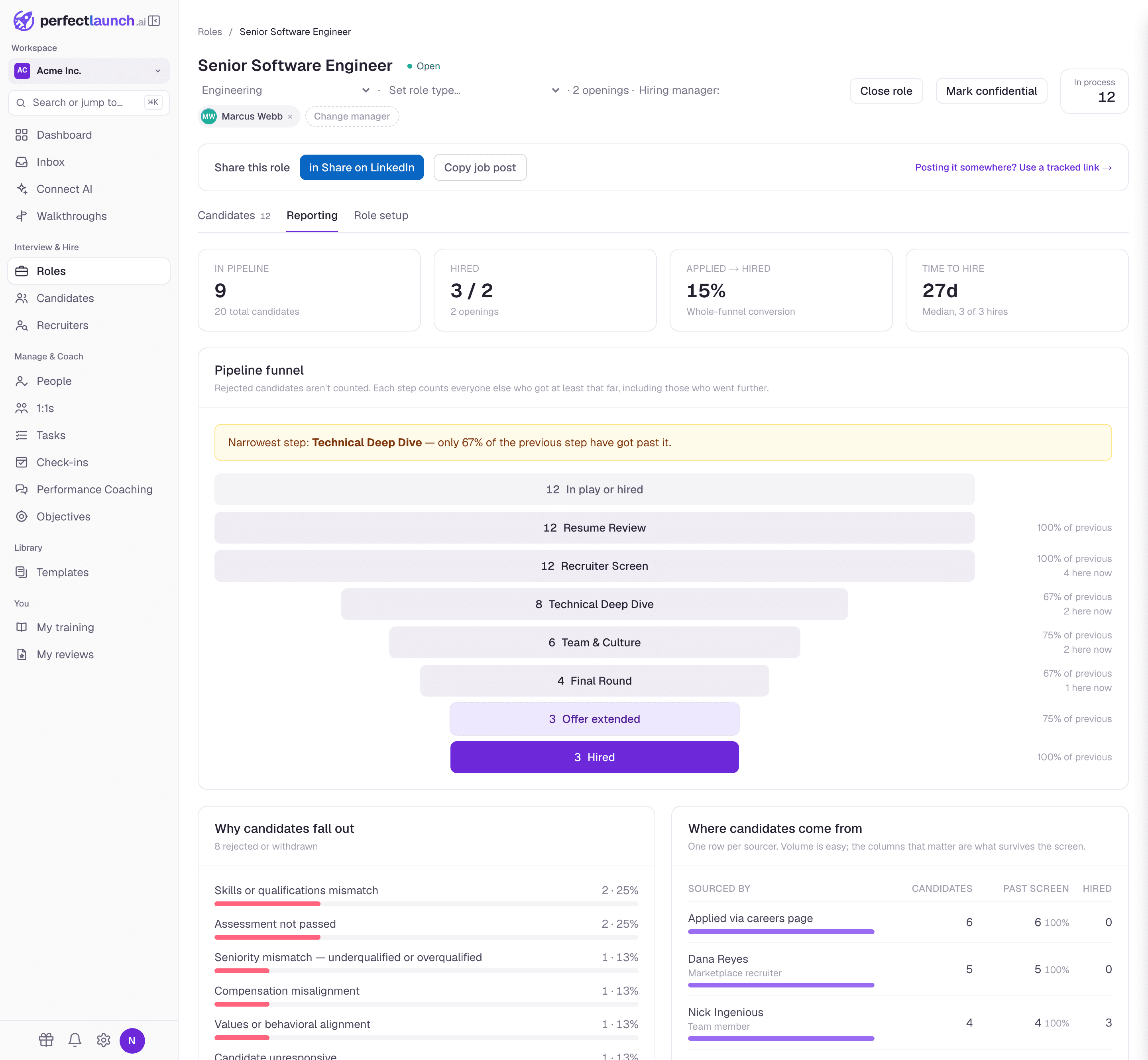Open the Tasks list icon

coord(22,435)
